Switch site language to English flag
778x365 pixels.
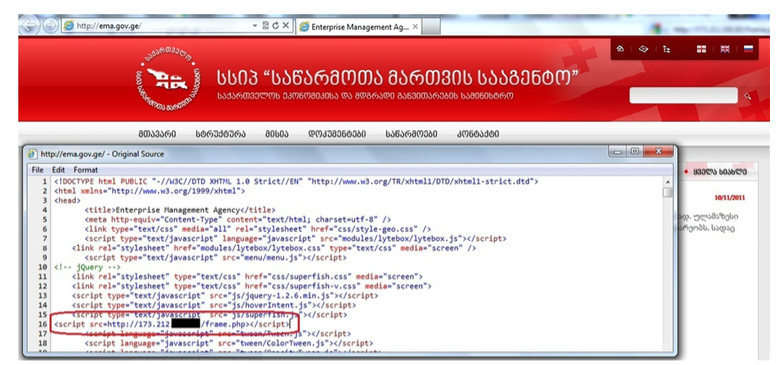(x=725, y=49)
